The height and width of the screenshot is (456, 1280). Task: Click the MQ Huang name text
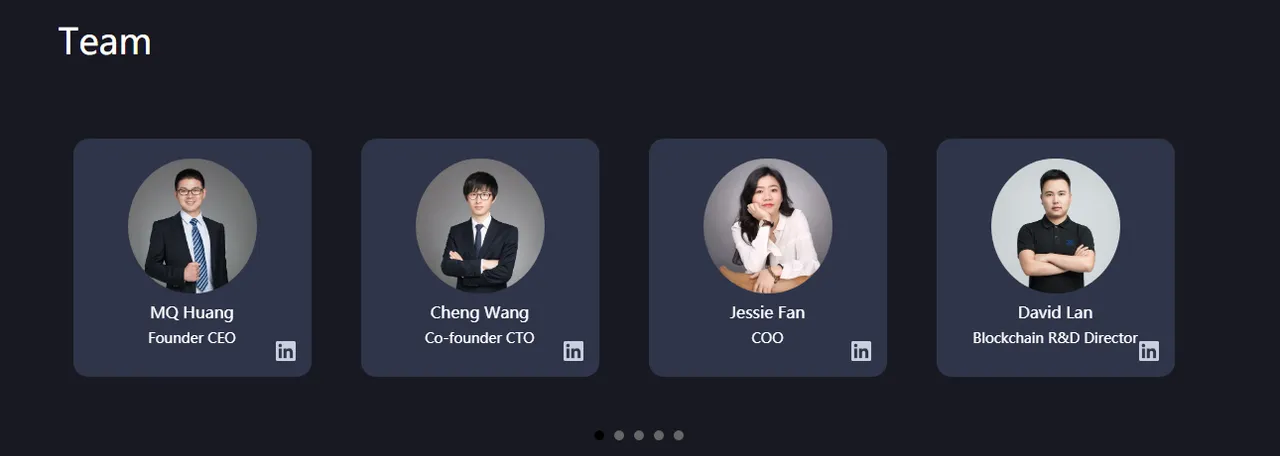click(192, 313)
